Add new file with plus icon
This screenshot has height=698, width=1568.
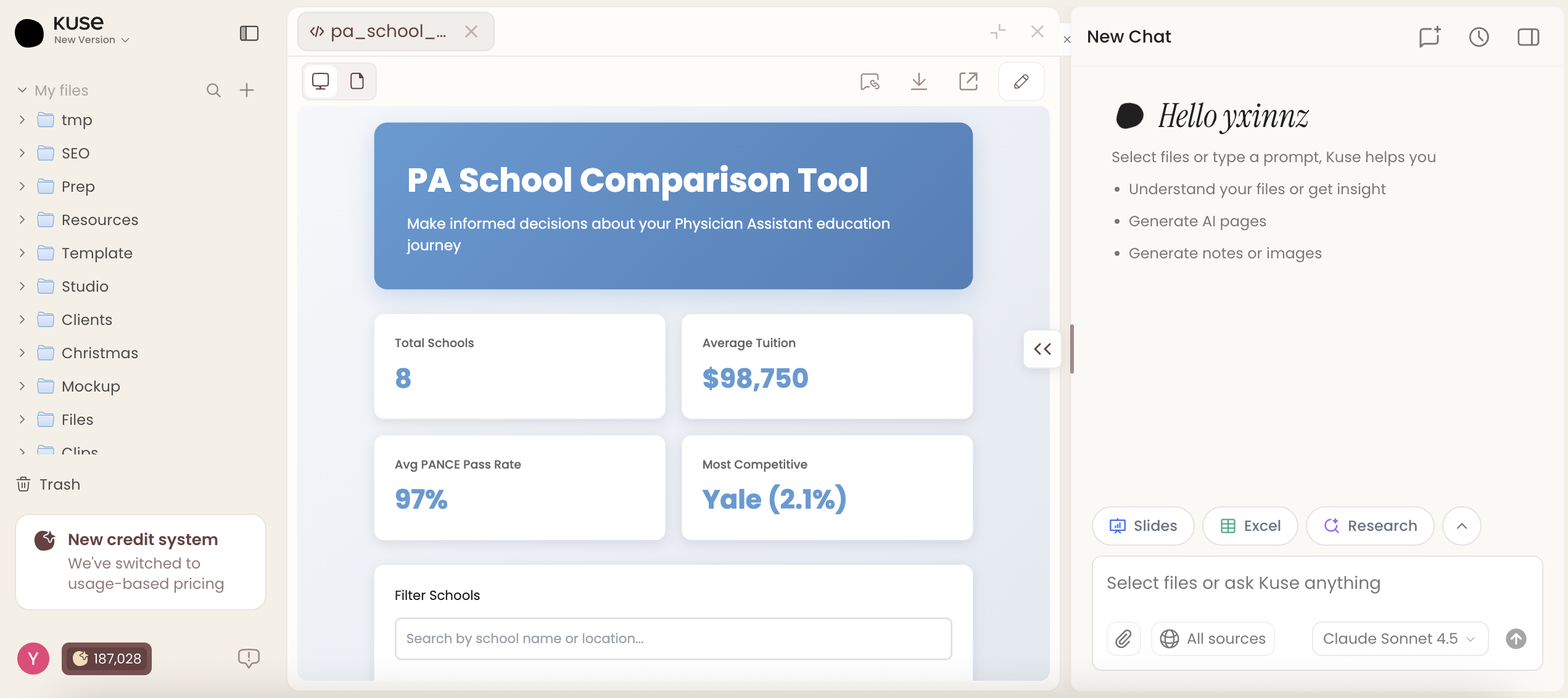click(247, 91)
